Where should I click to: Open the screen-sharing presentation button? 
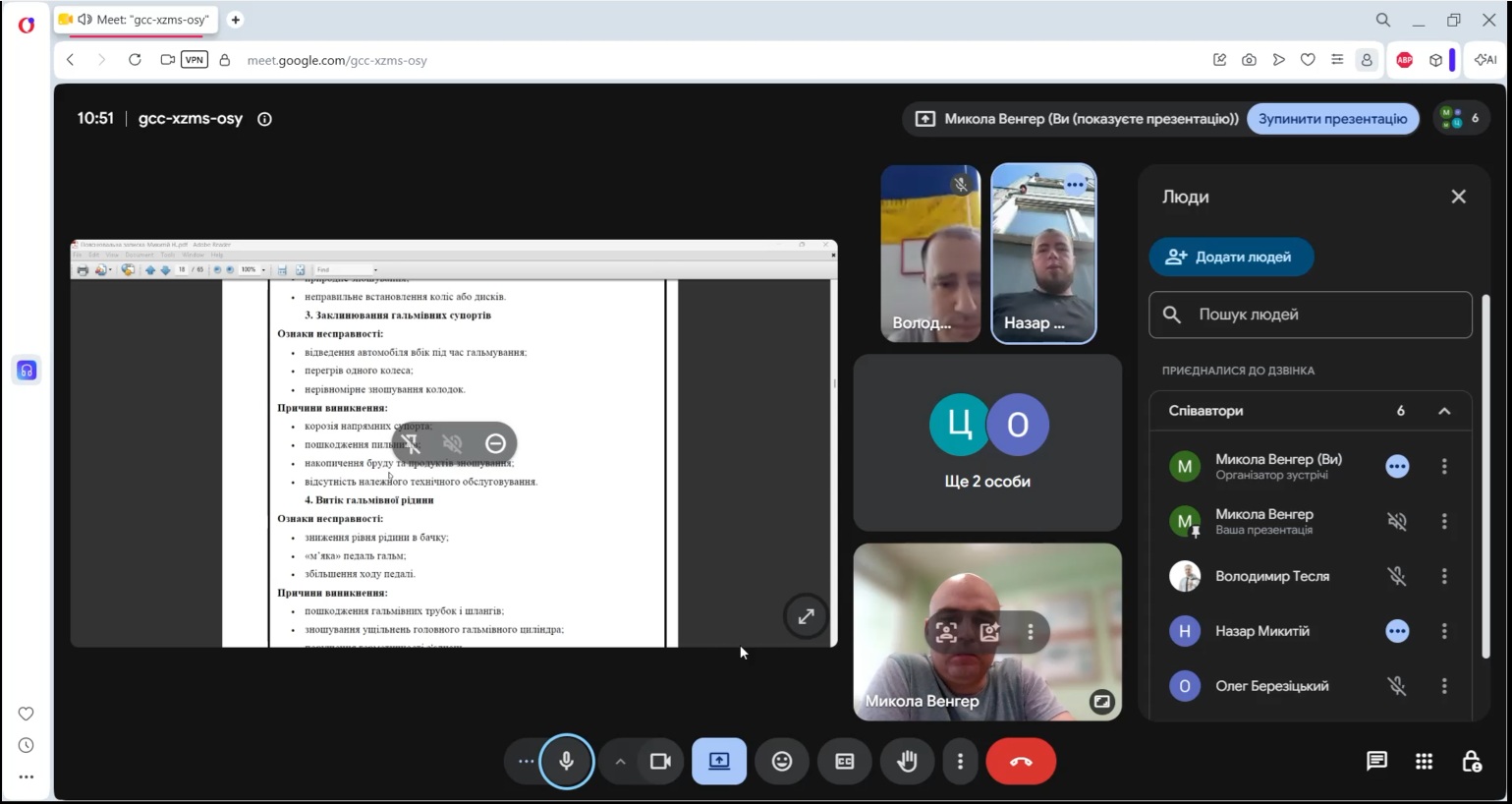pos(719,761)
